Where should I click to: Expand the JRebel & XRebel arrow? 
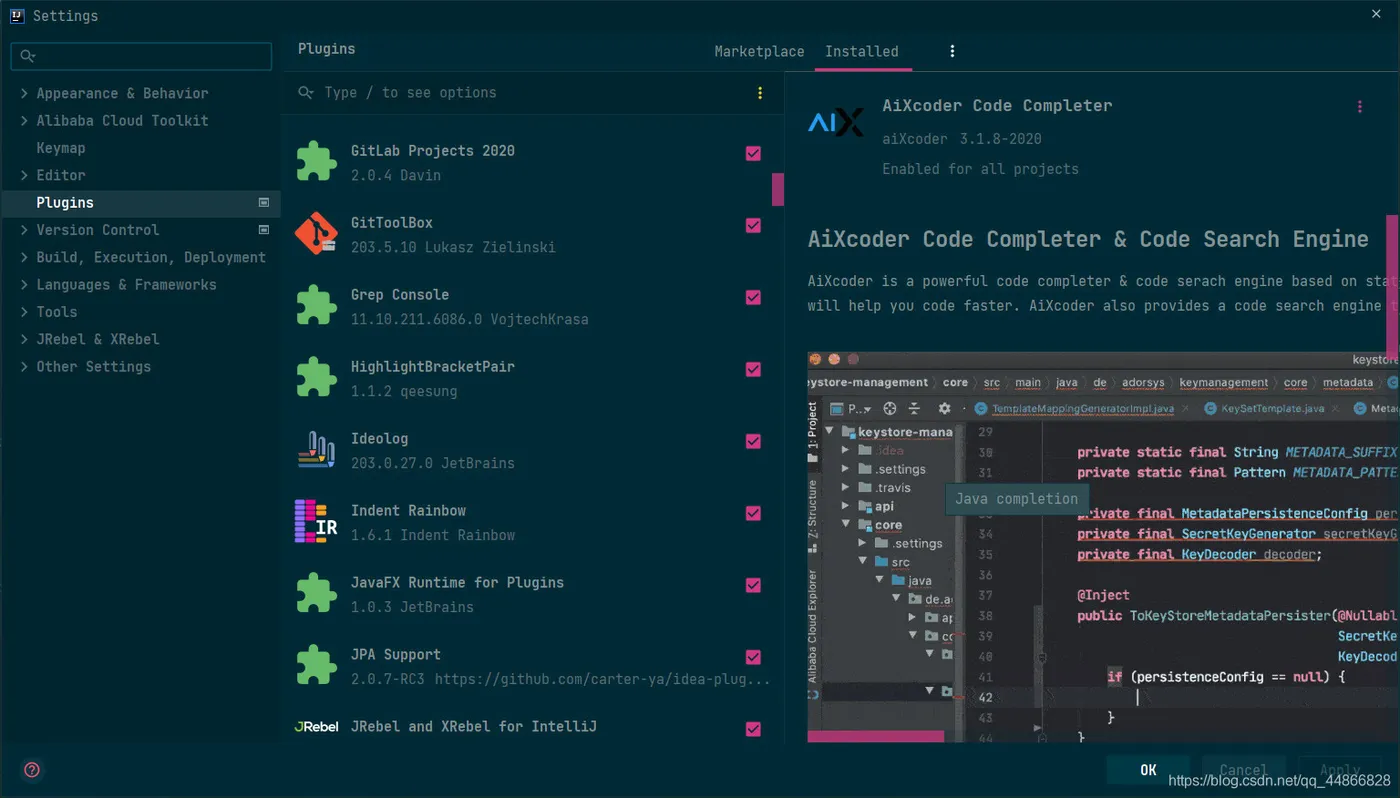coord(24,339)
